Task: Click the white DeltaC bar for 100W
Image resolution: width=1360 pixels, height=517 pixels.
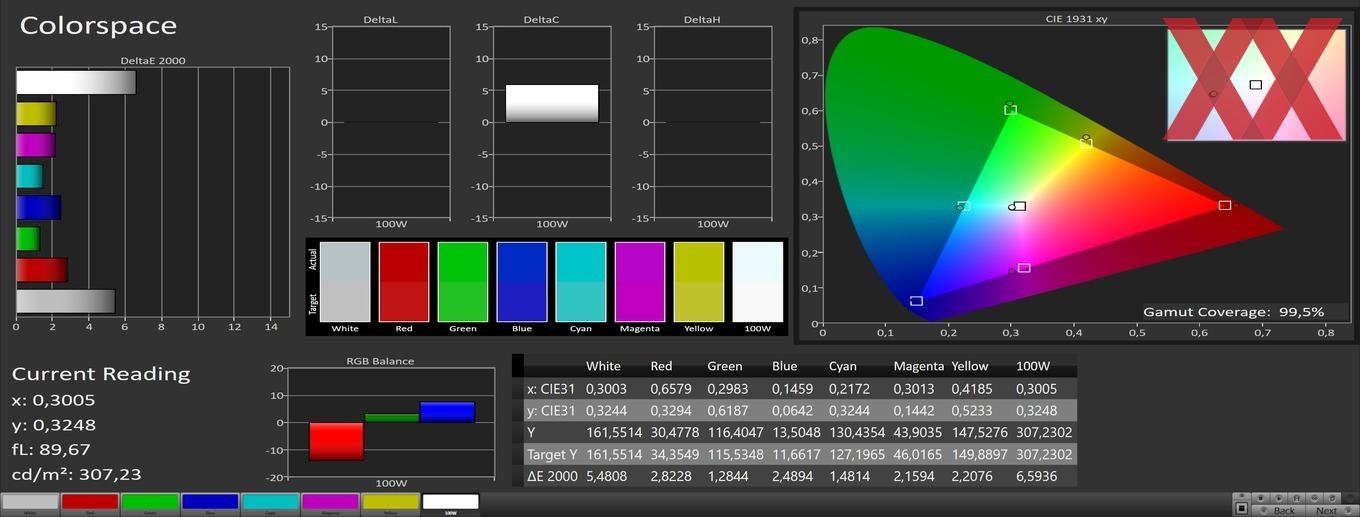Action: 552,103
